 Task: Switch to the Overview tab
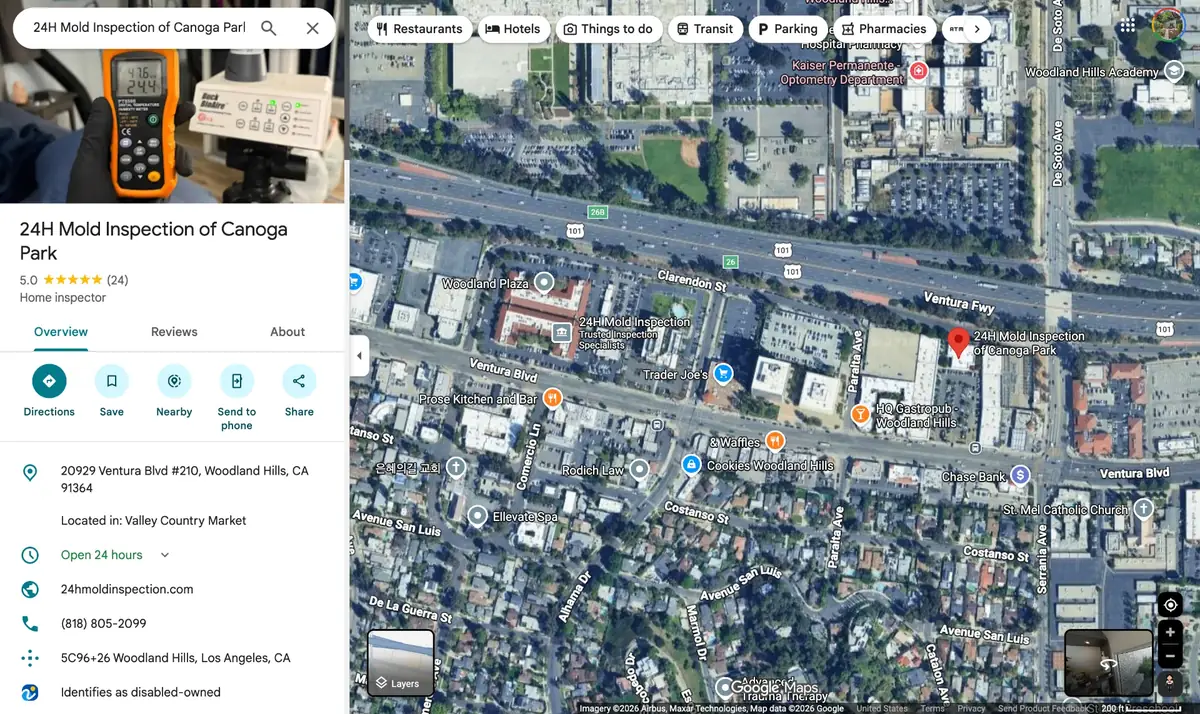tap(61, 332)
